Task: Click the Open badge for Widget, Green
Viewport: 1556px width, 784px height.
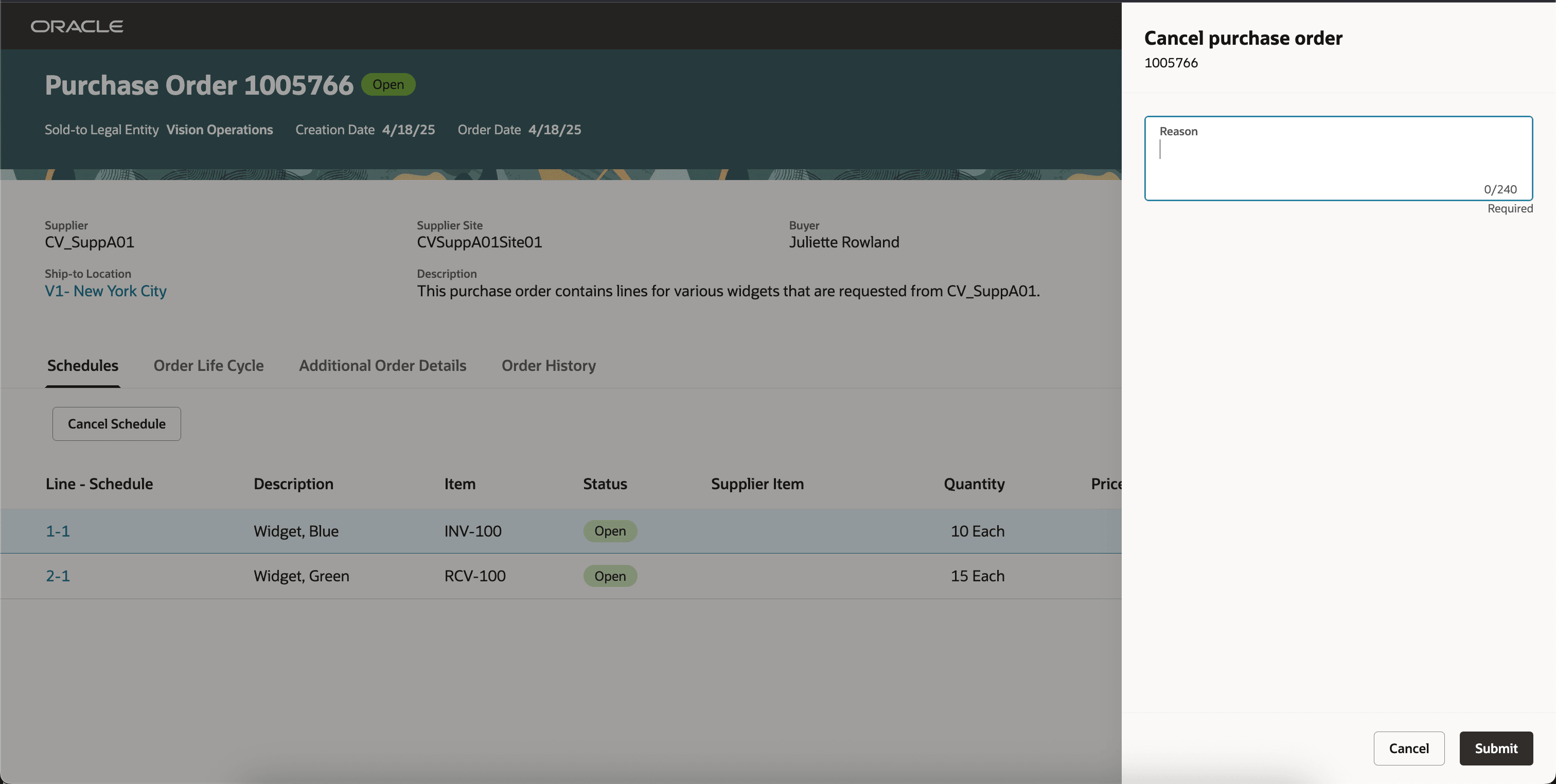Action: tap(609, 576)
